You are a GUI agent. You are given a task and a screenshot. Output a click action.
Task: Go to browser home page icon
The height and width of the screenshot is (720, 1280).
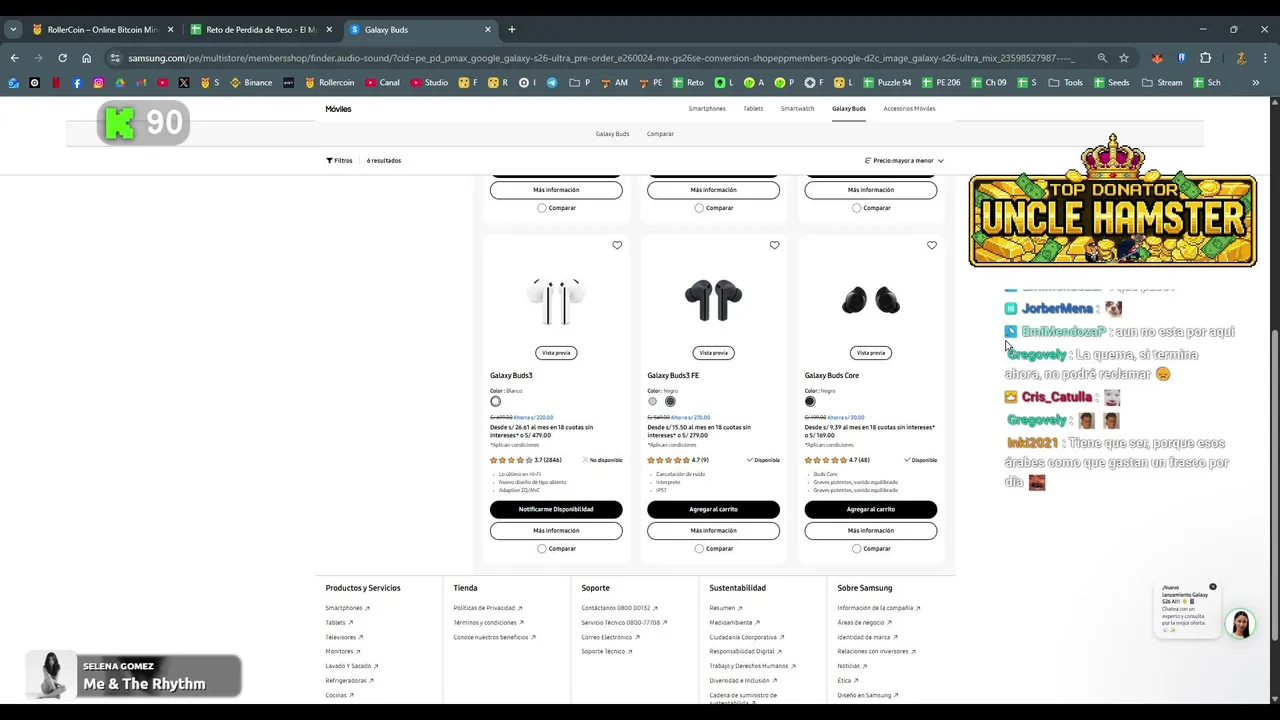(x=86, y=58)
